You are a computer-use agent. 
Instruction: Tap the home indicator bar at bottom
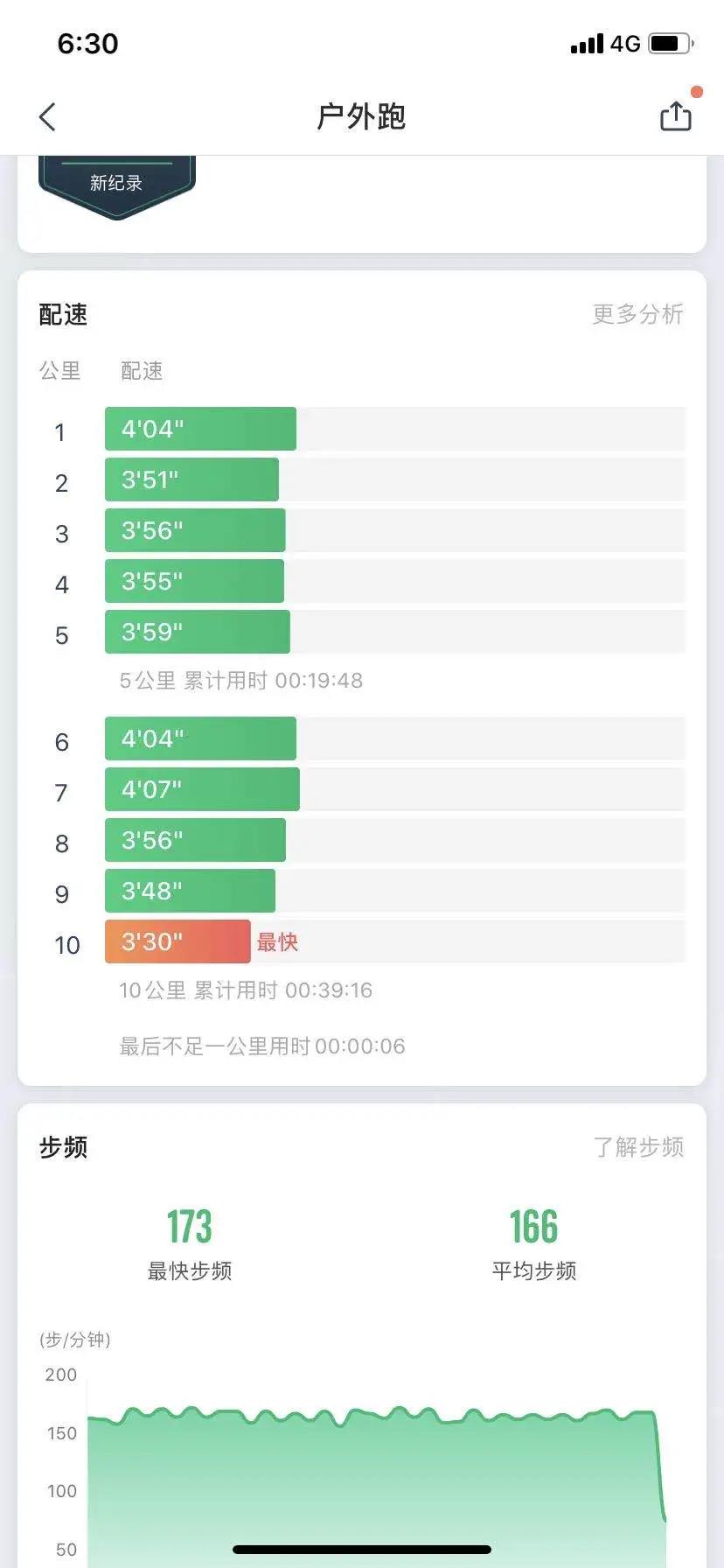(x=362, y=1550)
